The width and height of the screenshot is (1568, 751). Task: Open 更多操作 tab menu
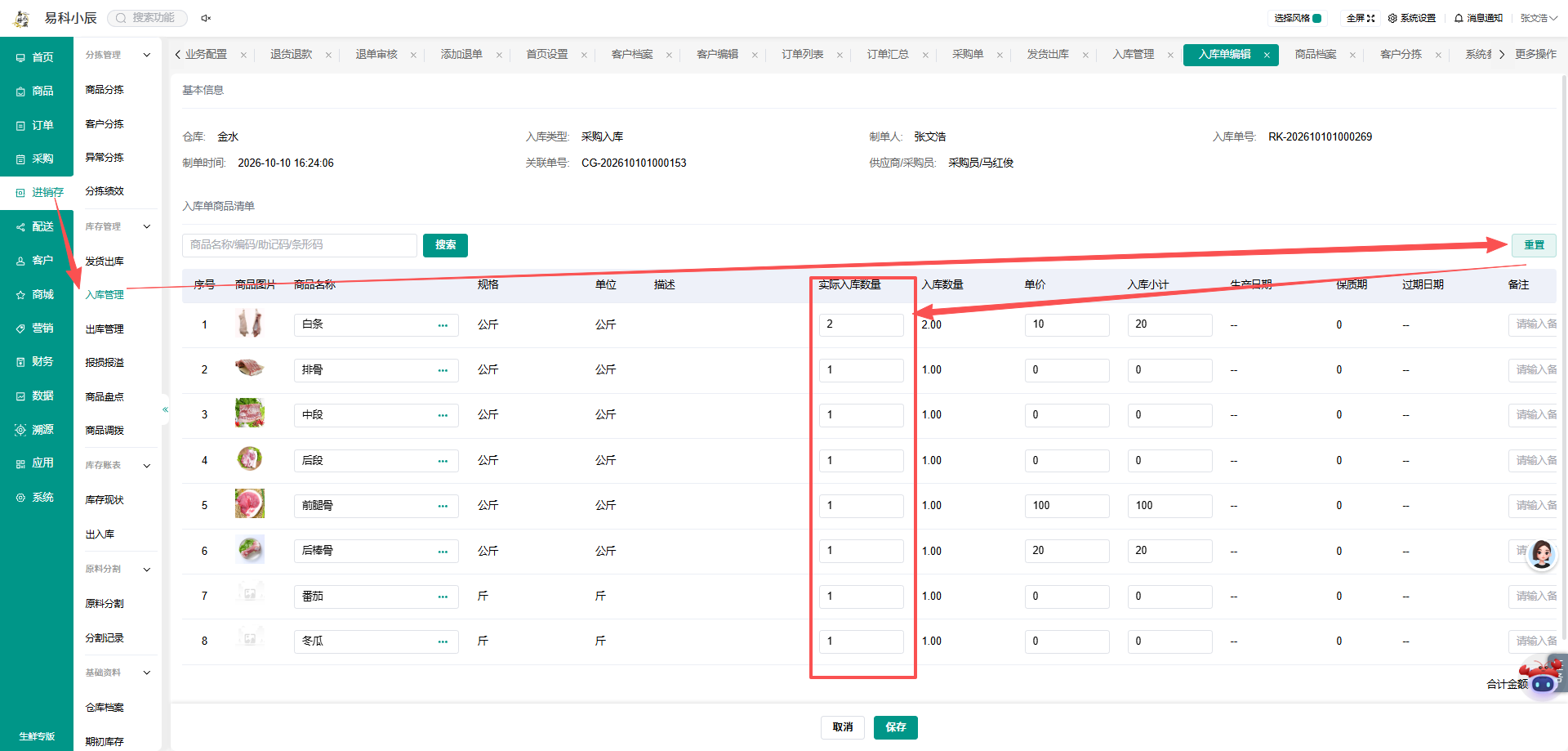(1535, 54)
